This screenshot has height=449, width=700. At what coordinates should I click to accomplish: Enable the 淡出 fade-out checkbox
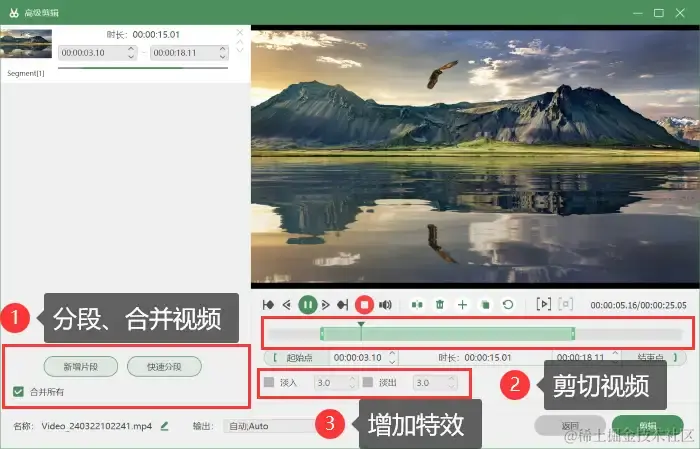coord(368,382)
